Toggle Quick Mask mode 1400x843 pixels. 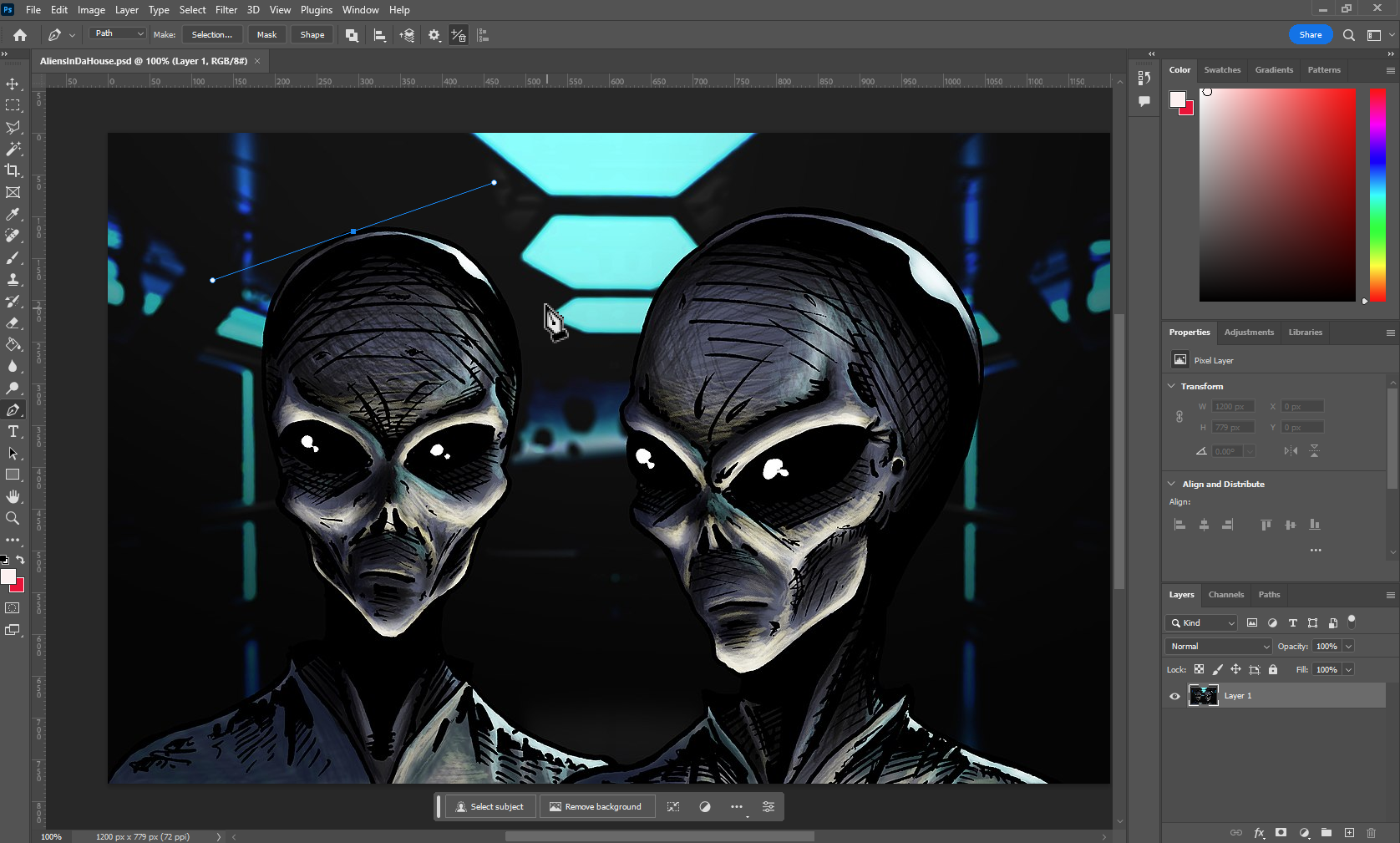[13, 608]
